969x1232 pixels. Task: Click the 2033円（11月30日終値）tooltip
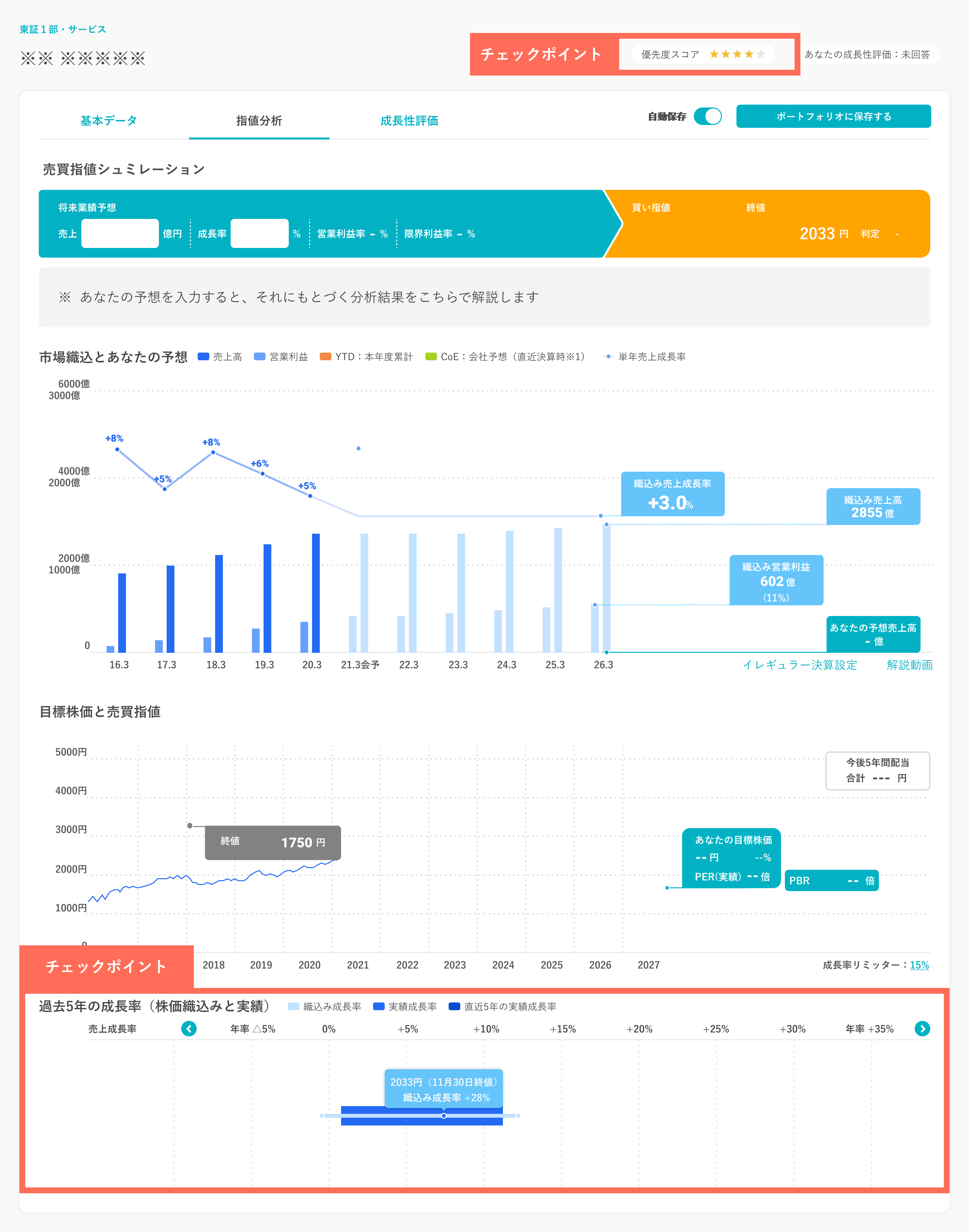(444, 1089)
